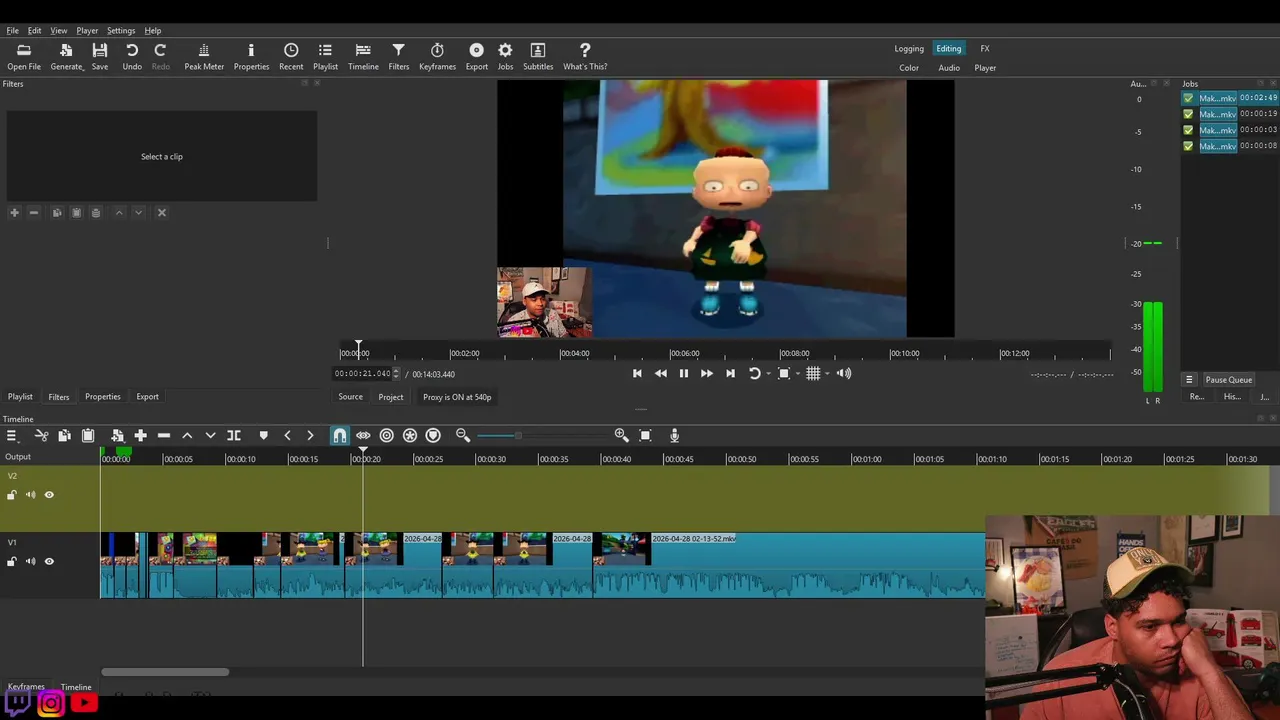Jump to the previous marker

click(x=287, y=435)
